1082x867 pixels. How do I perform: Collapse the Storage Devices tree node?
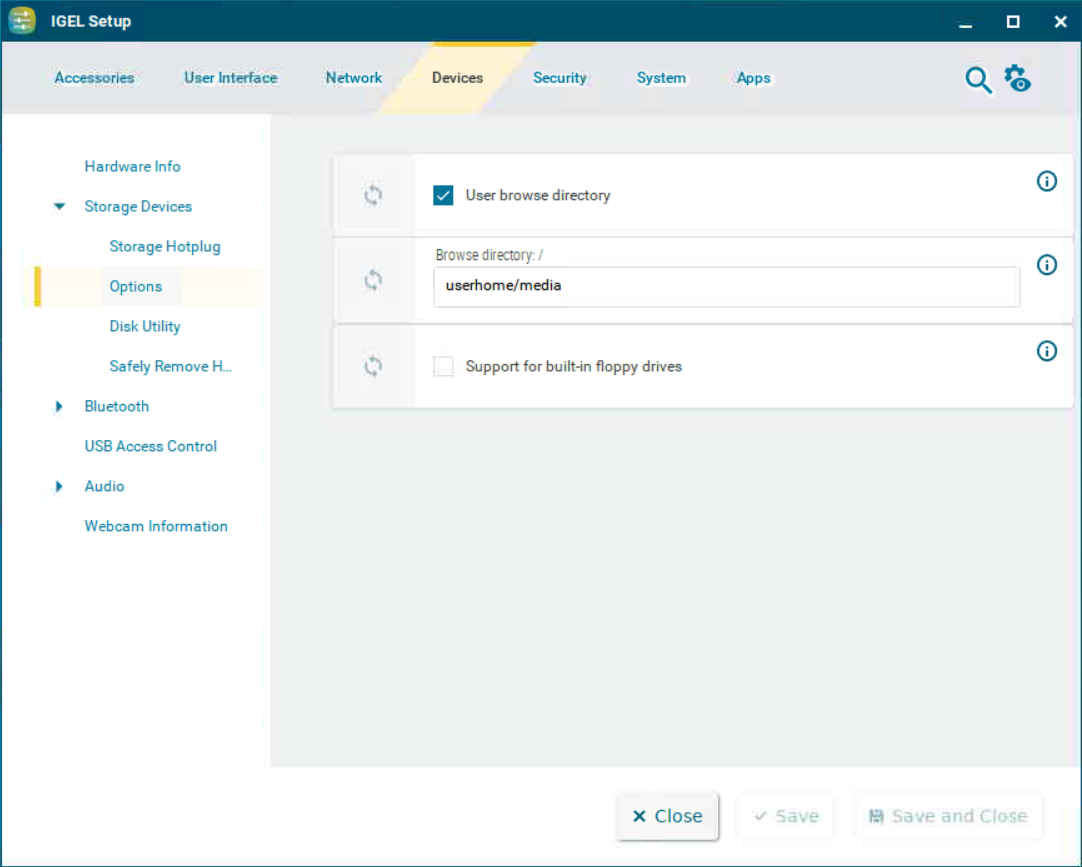pyautogui.click(x=60, y=207)
